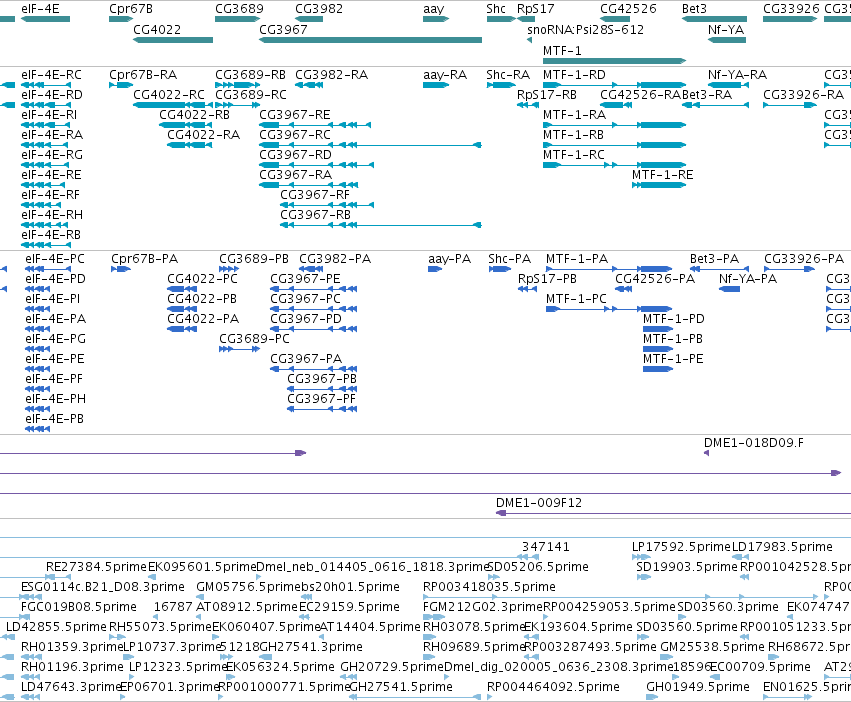Click transcript CG3967-RE
The image size is (851, 702).
click(x=295, y=115)
